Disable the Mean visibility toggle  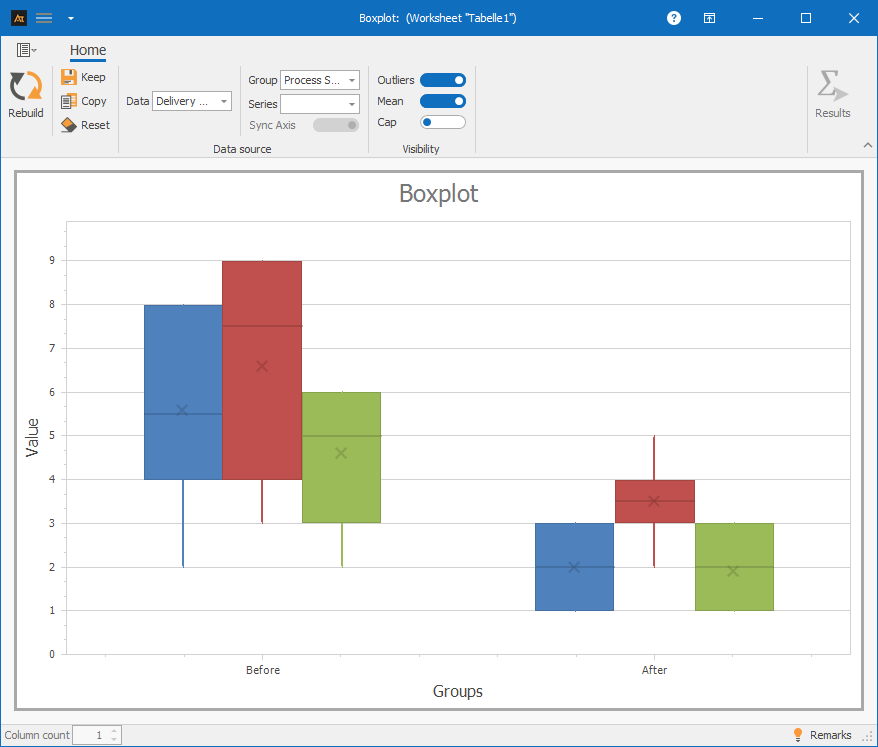442,101
